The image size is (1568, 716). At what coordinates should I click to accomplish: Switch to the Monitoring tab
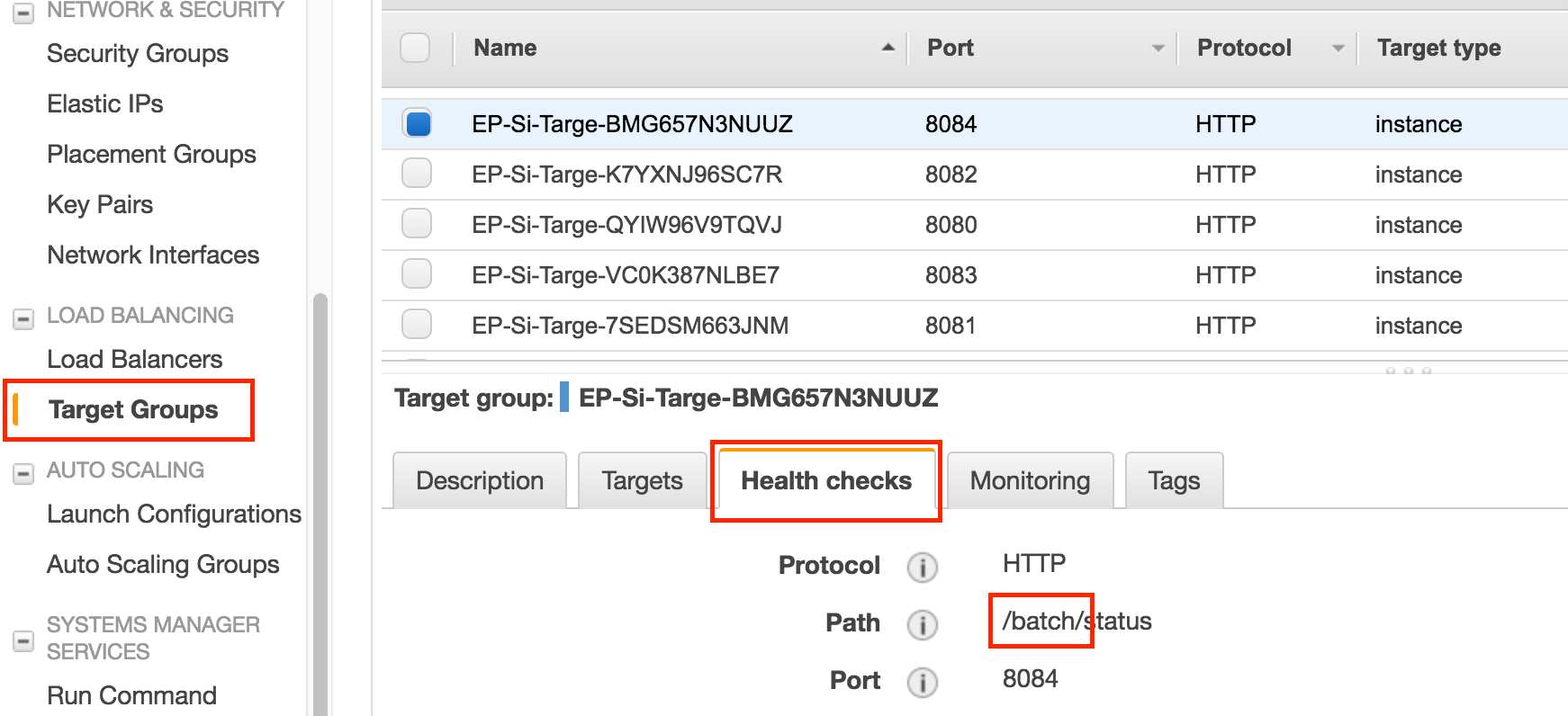click(x=1030, y=480)
